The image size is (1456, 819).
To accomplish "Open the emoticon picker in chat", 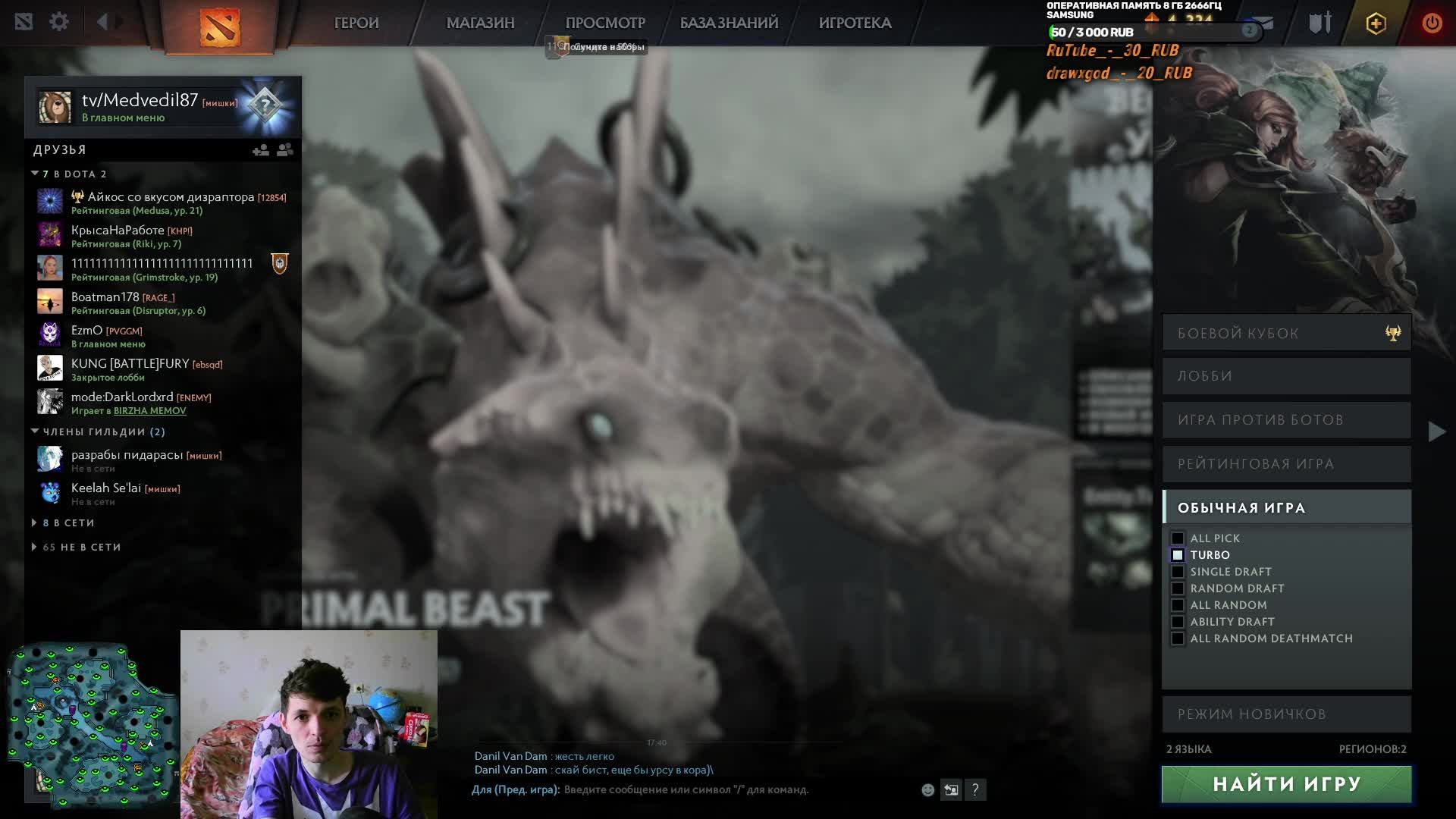I will (927, 790).
